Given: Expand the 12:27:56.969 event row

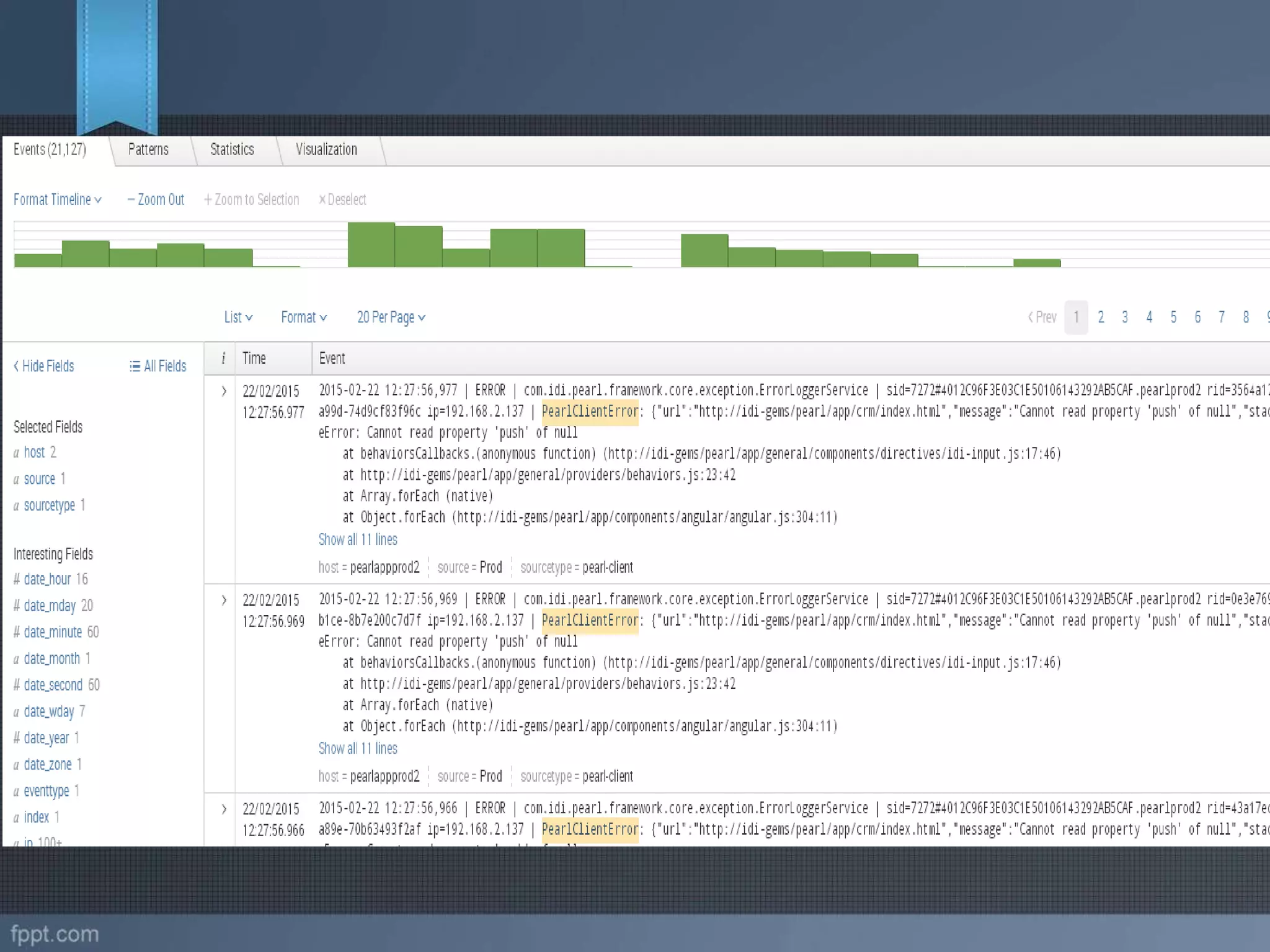Looking at the screenshot, I should click(x=224, y=600).
